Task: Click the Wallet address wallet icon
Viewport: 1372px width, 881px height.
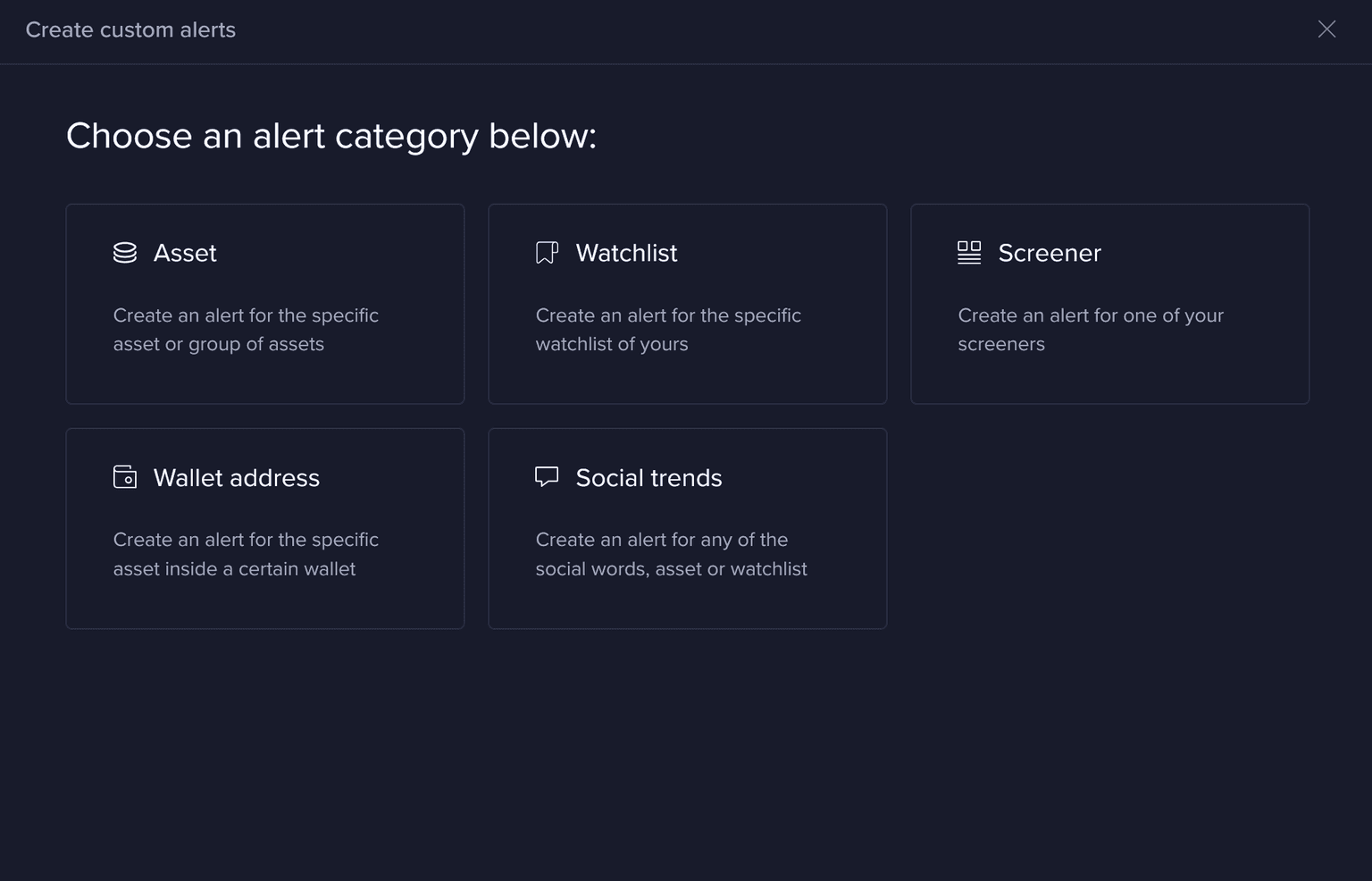Action: [125, 477]
